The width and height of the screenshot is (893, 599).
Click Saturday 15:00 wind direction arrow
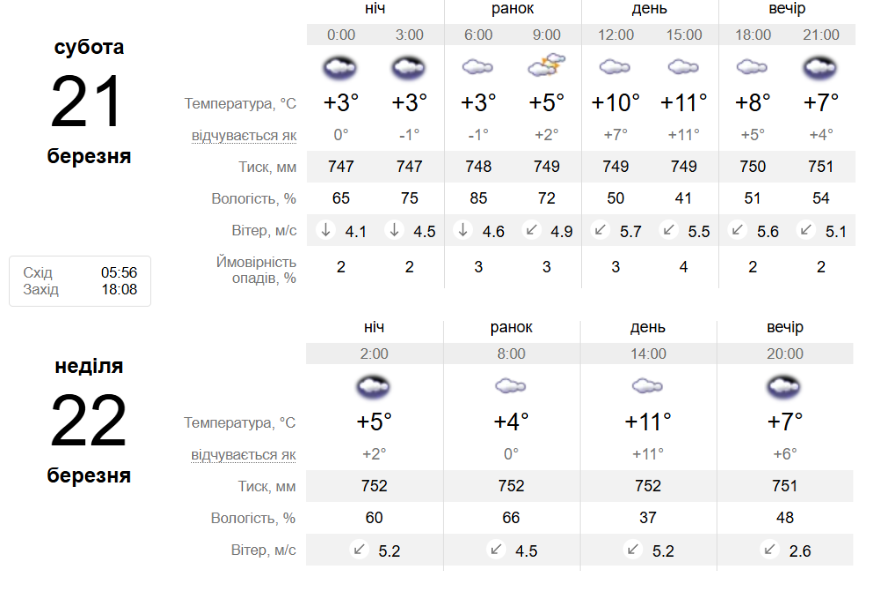coord(668,230)
